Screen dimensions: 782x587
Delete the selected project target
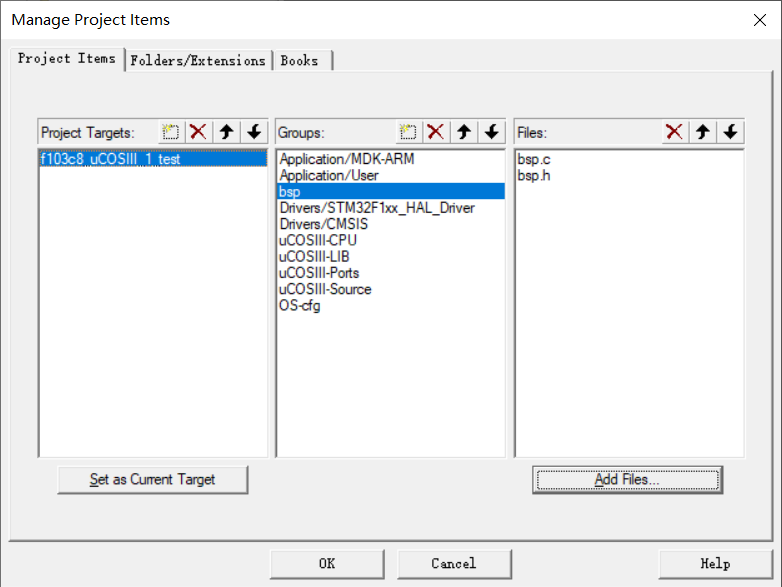click(198, 132)
